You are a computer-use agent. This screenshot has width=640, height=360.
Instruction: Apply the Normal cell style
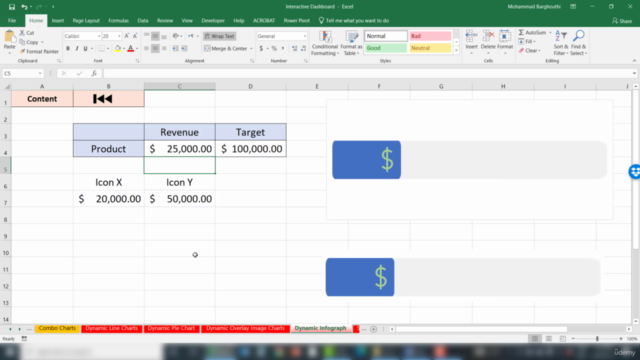click(x=386, y=36)
